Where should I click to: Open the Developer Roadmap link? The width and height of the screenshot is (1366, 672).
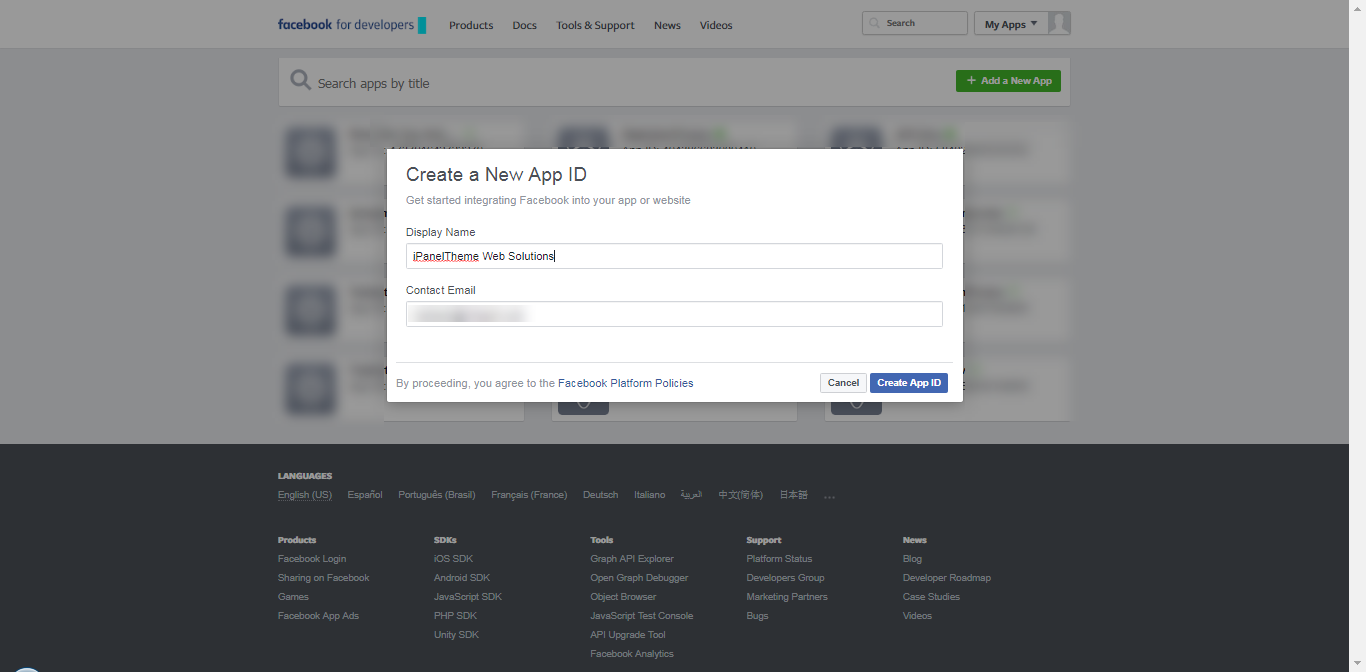tap(947, 578)
